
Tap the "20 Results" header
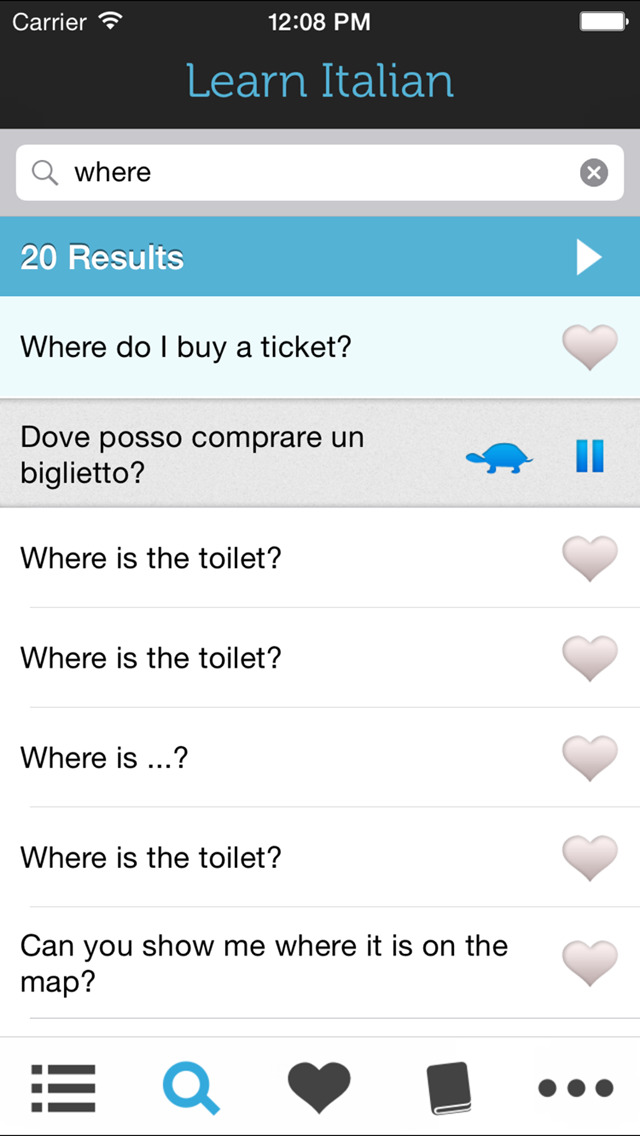click(103, 258)
